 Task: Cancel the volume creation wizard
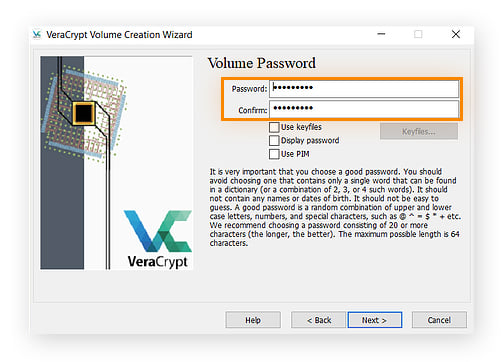[439, 320]
